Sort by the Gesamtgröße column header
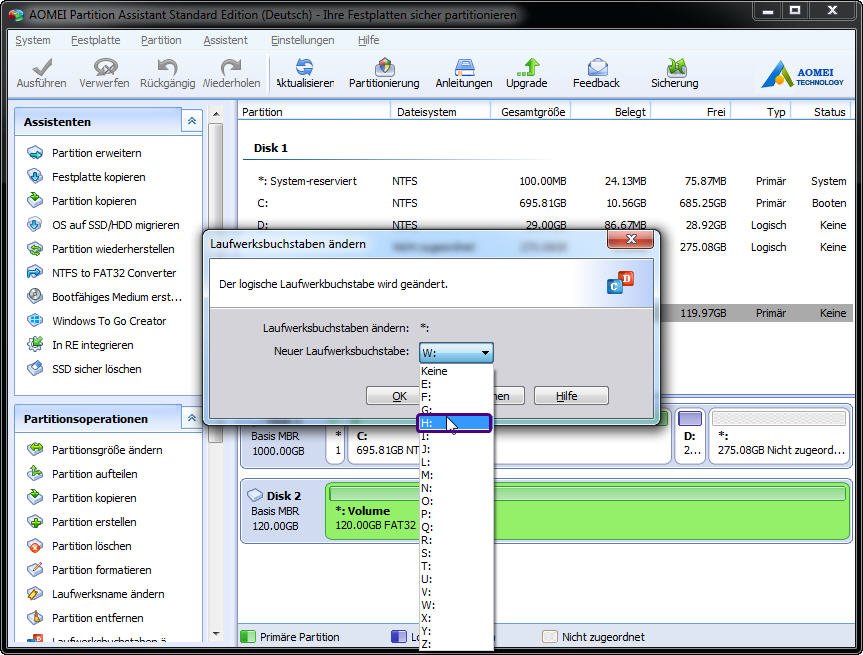Image resolution: width=863 pixels, height=655 pixels. pyautogui.click(x=531, y=112)
